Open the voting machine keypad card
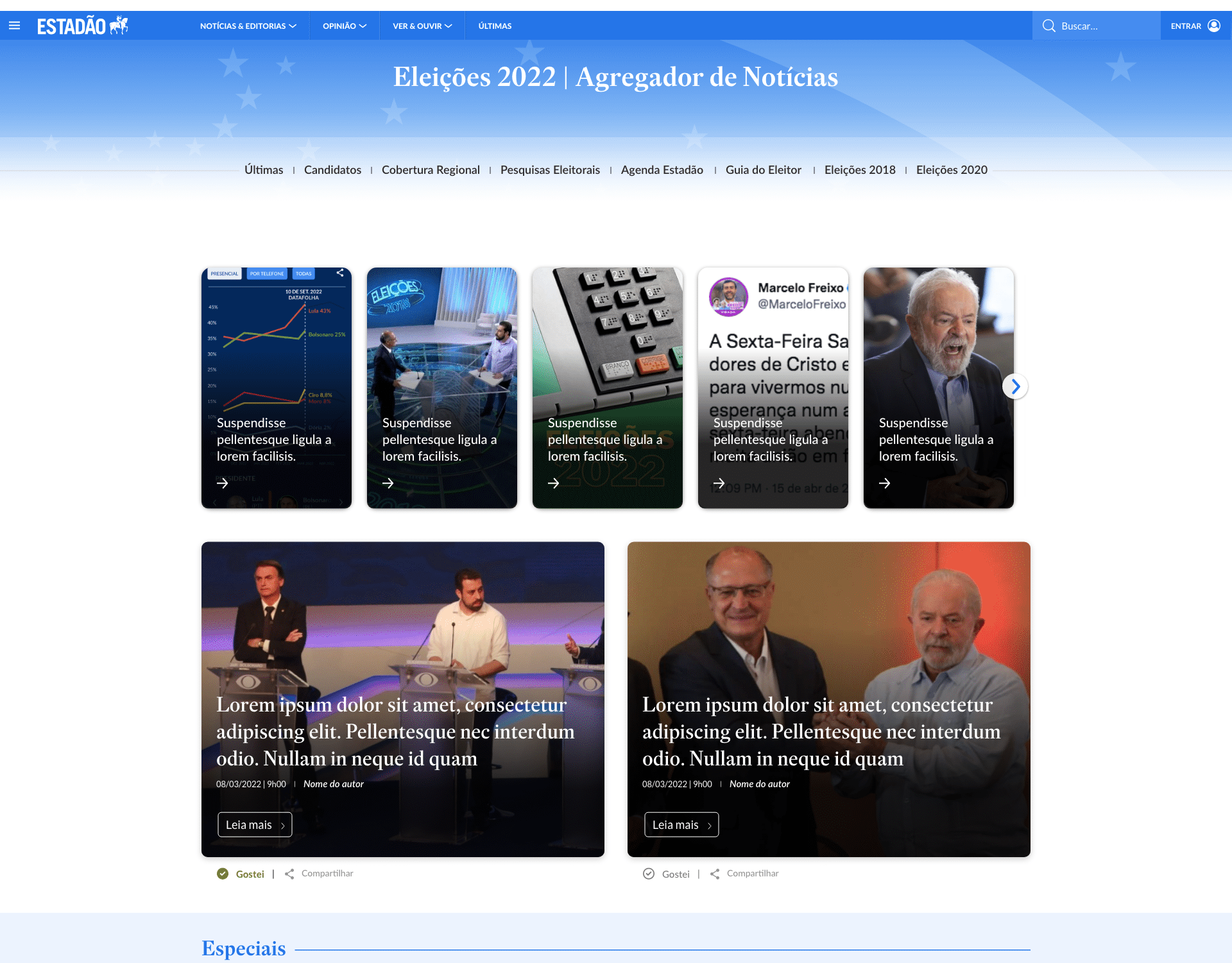1232x963 pixels. tap(608, 388)
